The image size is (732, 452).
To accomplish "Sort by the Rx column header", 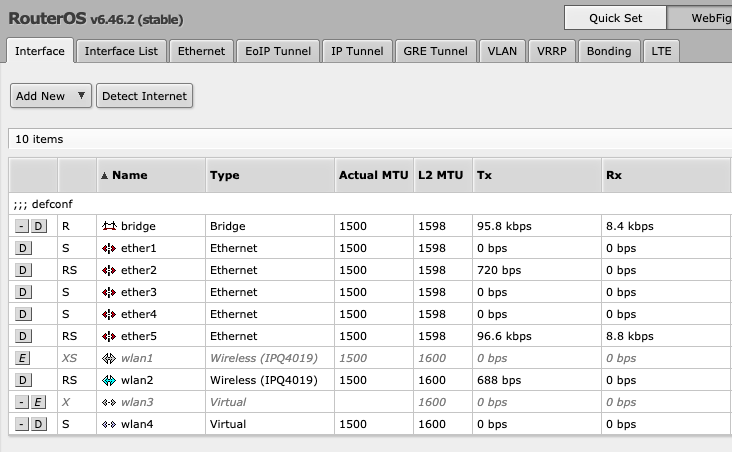I will point(666,175).
